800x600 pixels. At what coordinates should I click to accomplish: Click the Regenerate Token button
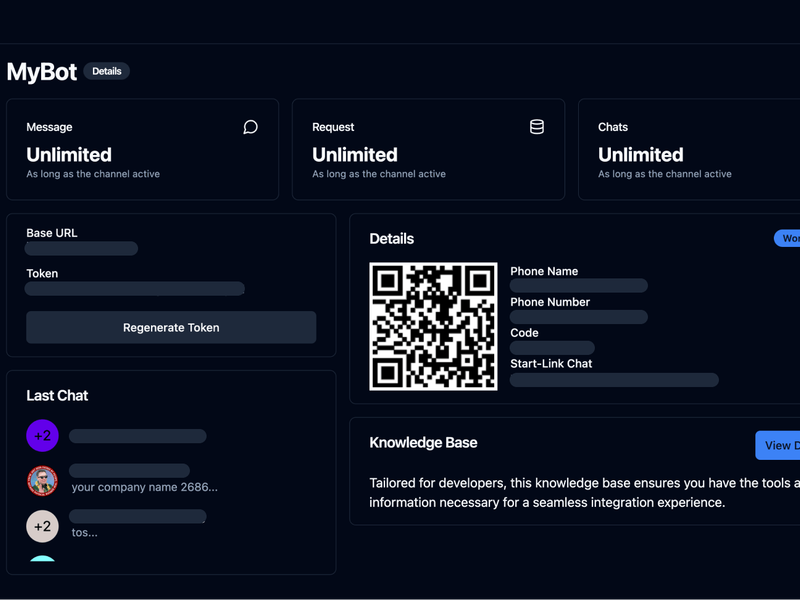click(170, 327)
